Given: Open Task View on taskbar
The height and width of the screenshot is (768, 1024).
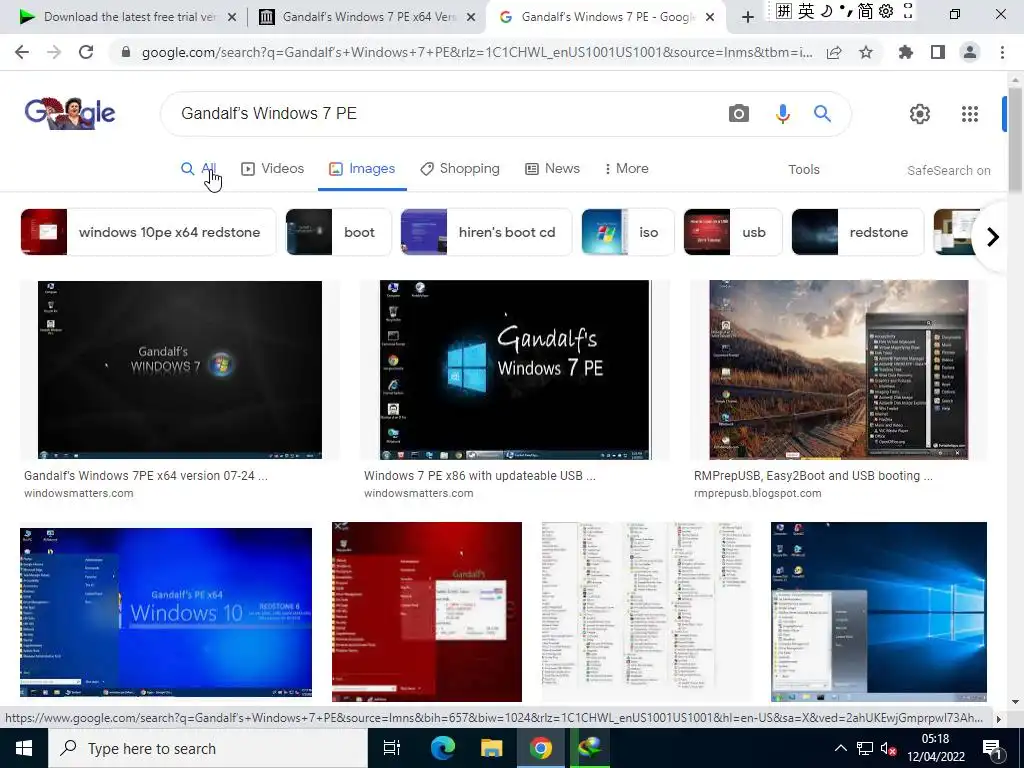Looking at the screenshot, I should [x=391, y=748].
